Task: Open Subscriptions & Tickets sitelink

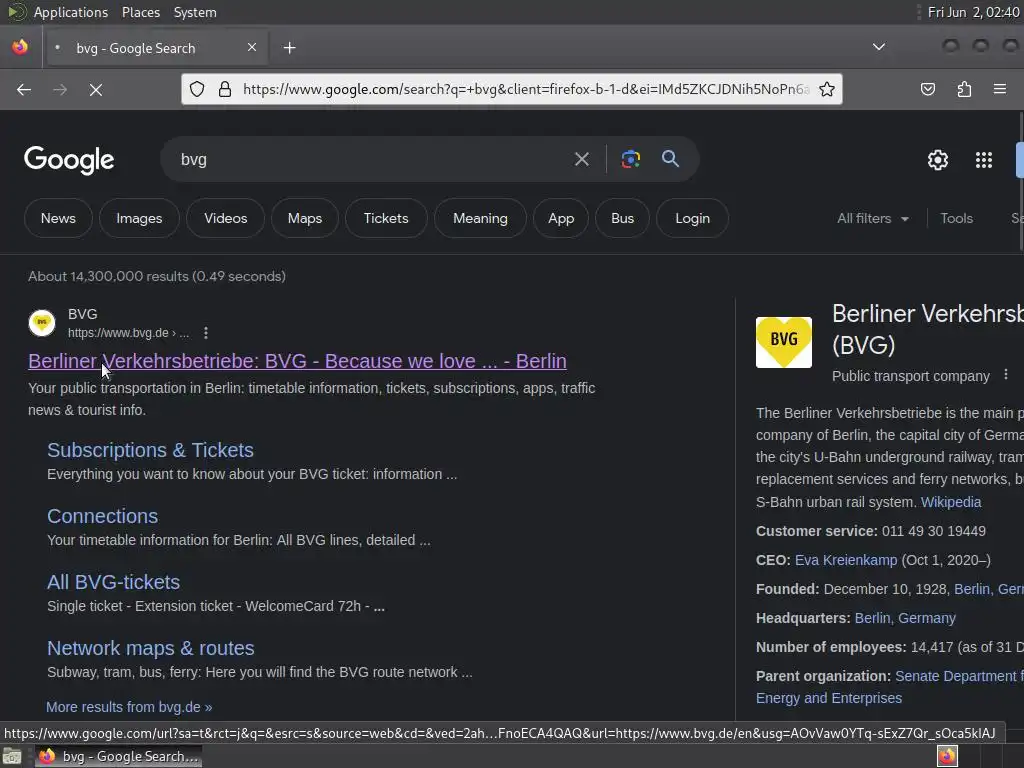Action: (150, 450)
